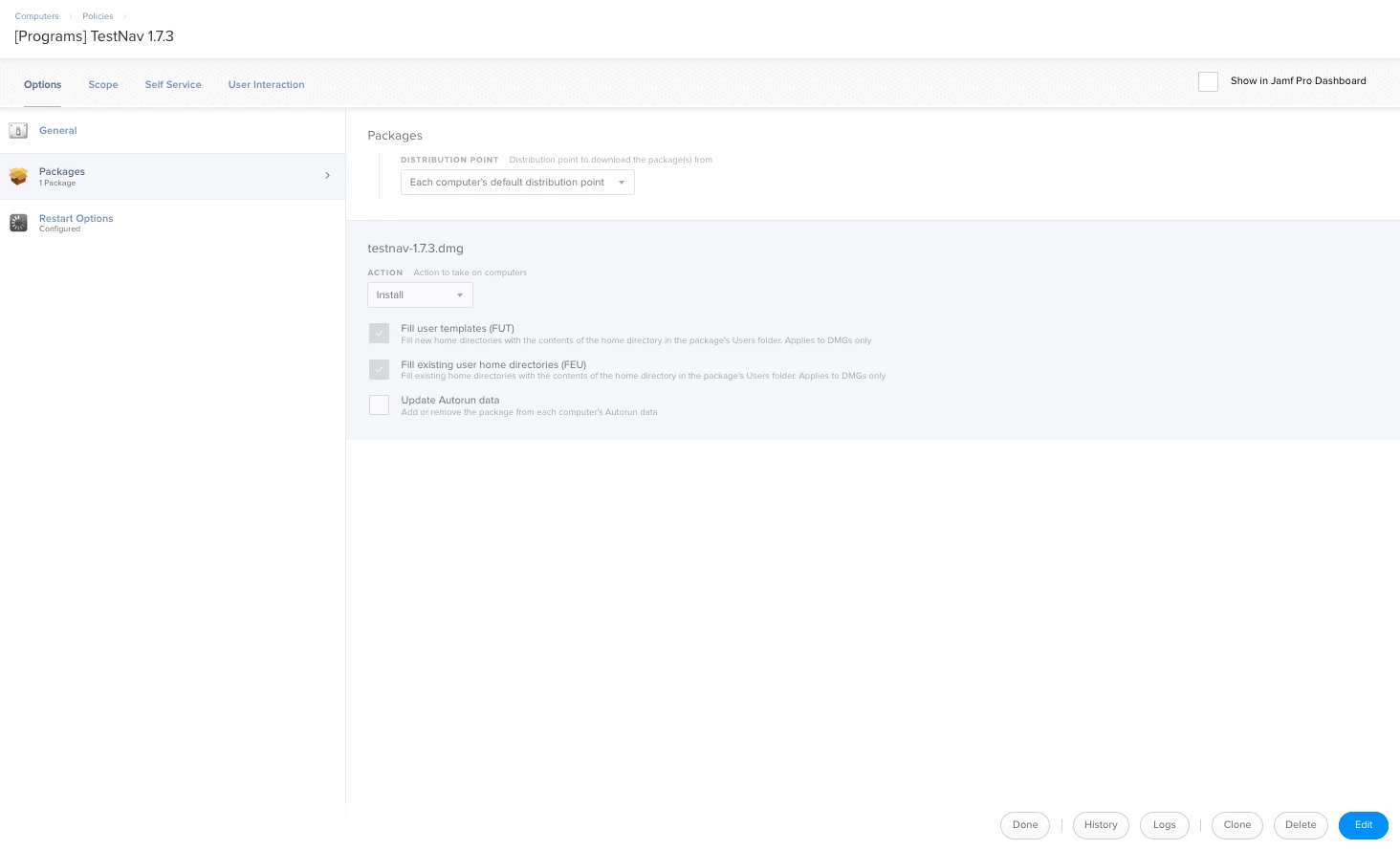
Task: Toggle Fill existing user home directories checkbox
Action: click(x=379, y=369)
